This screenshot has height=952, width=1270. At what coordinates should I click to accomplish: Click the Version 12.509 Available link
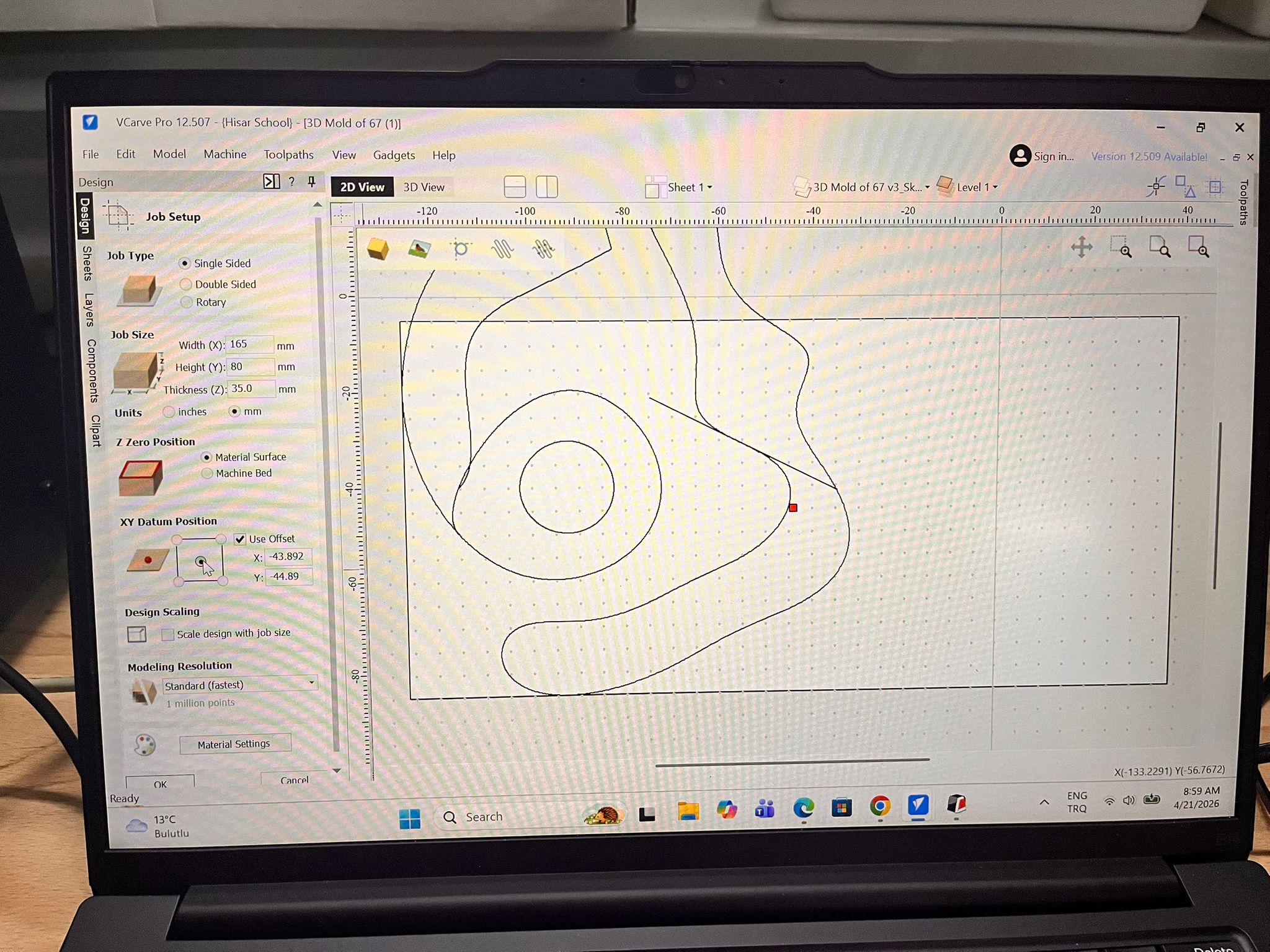click(x=1149, y=157)
